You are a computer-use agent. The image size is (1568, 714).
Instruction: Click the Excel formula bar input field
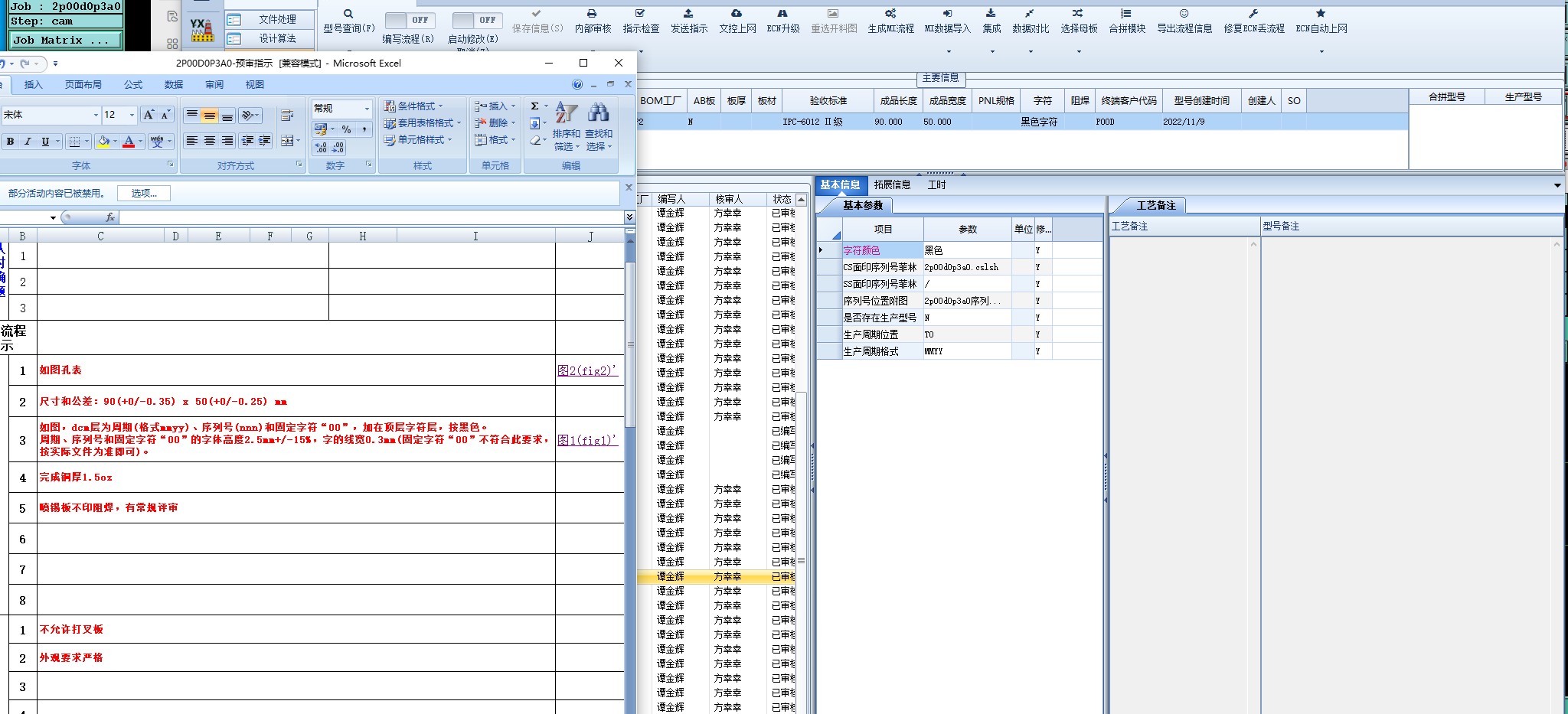tap(372, 217)
